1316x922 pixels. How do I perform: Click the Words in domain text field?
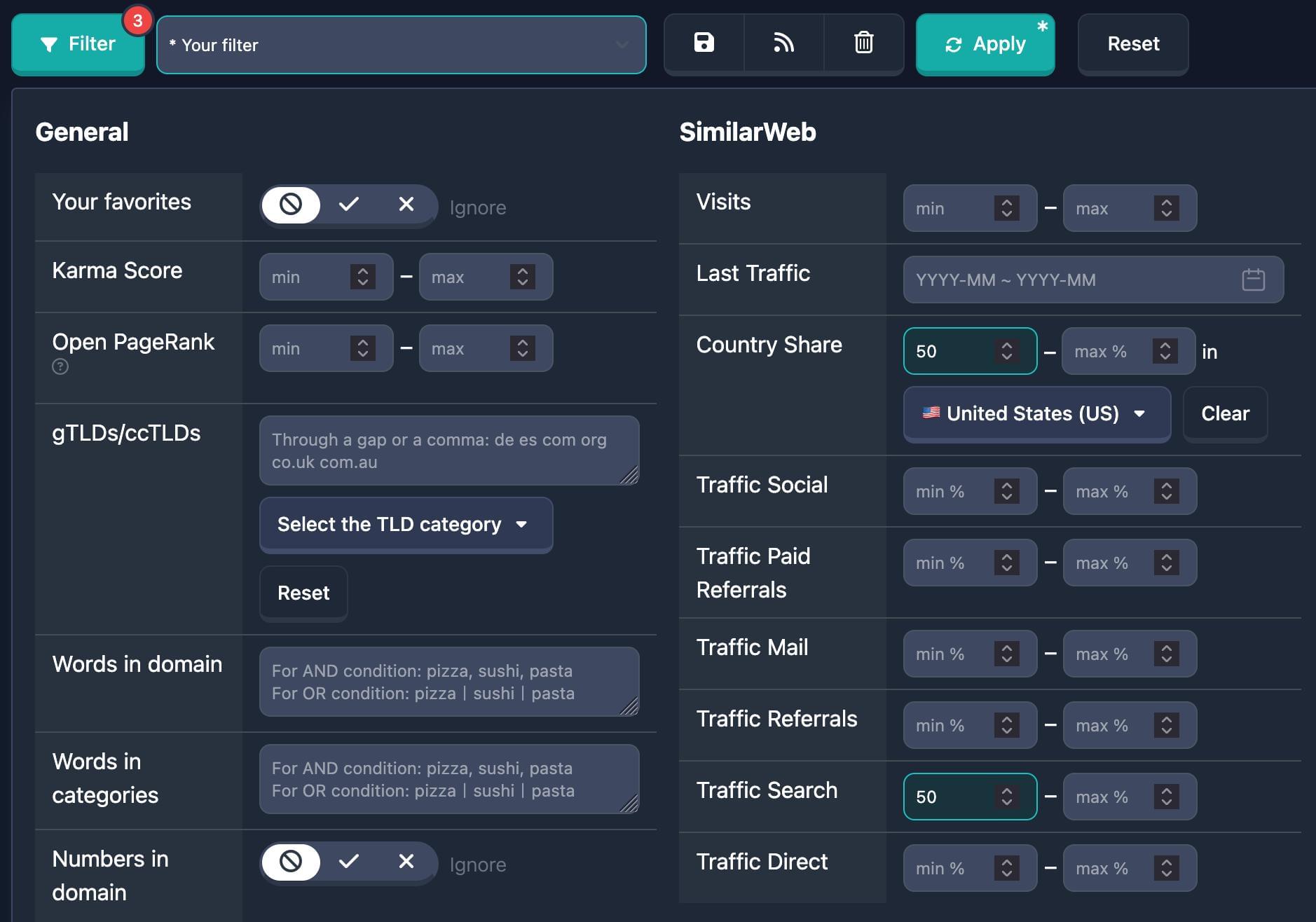point(448,682)
